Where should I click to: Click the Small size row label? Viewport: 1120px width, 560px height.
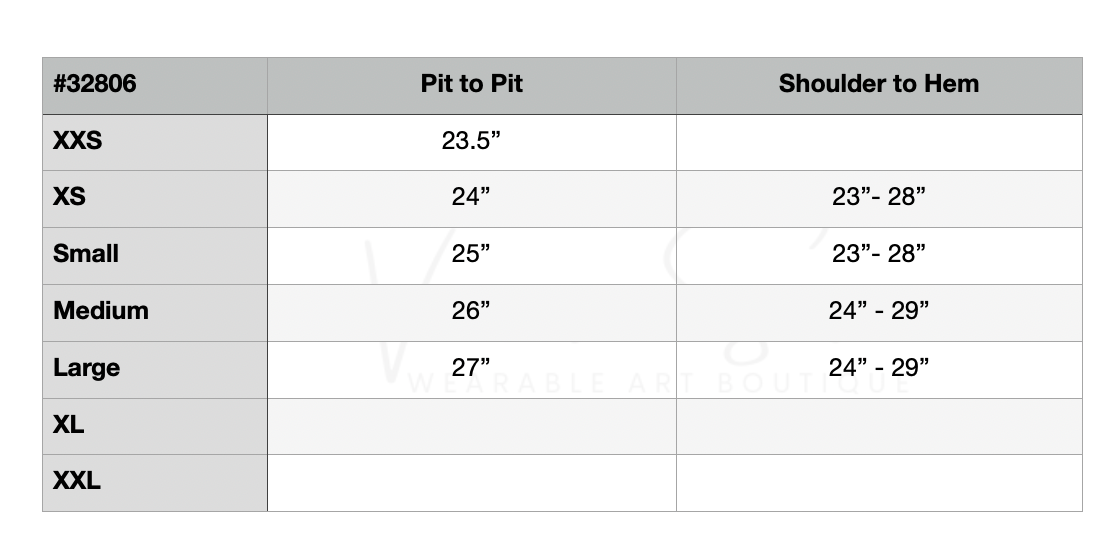pyautogui.click(x=86, y=254)
